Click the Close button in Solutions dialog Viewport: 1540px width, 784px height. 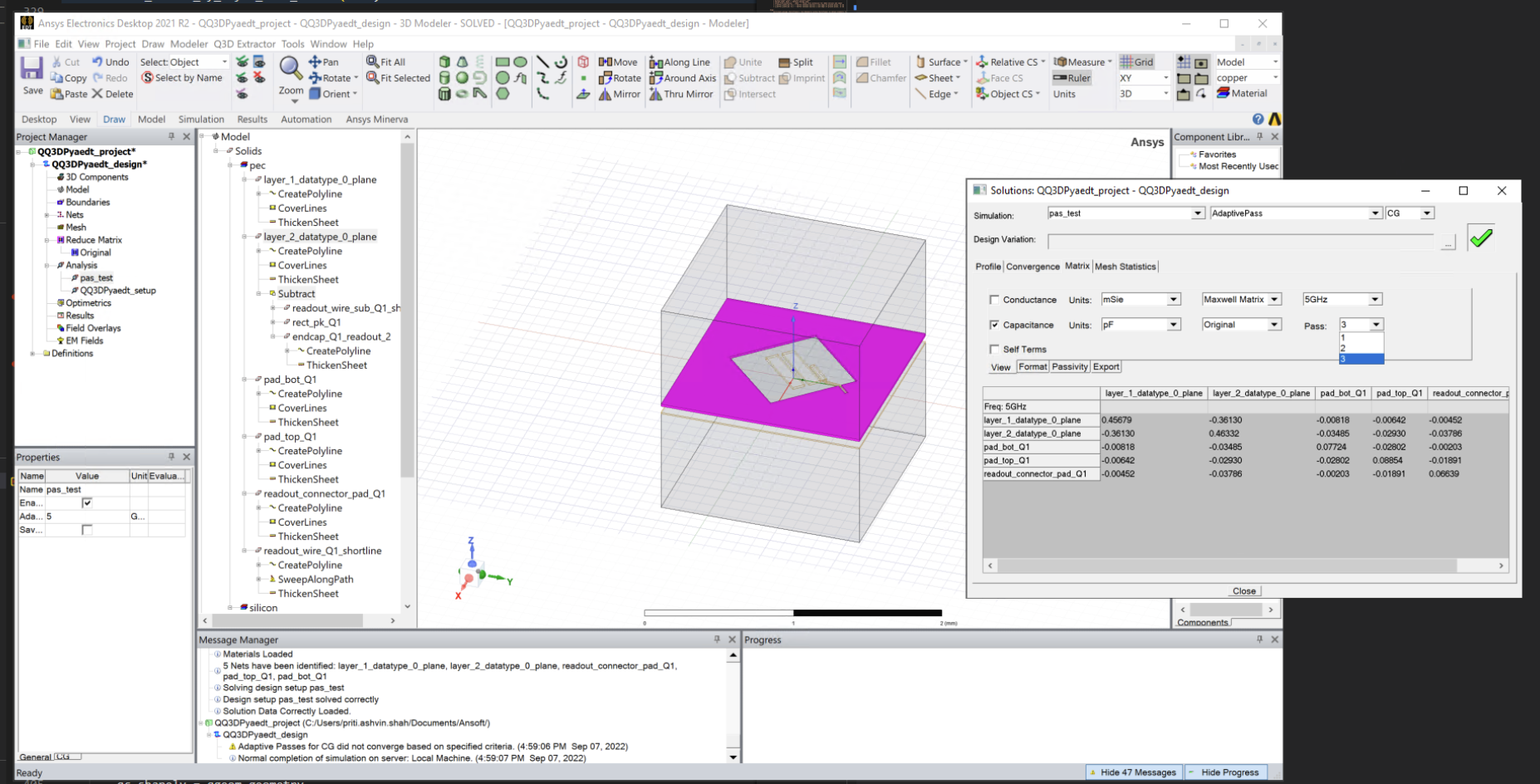(x=1244, y=590)
